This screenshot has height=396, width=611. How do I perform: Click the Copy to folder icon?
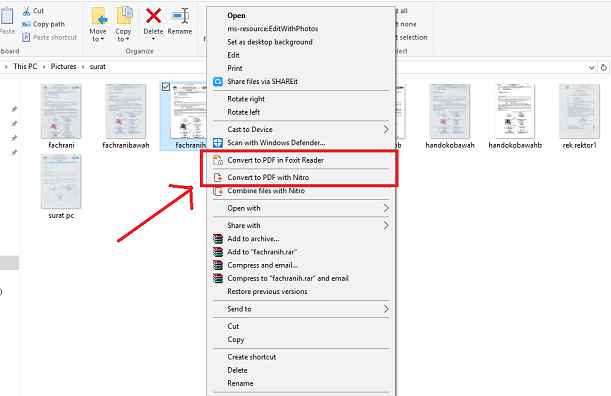(x=125, y=16)
